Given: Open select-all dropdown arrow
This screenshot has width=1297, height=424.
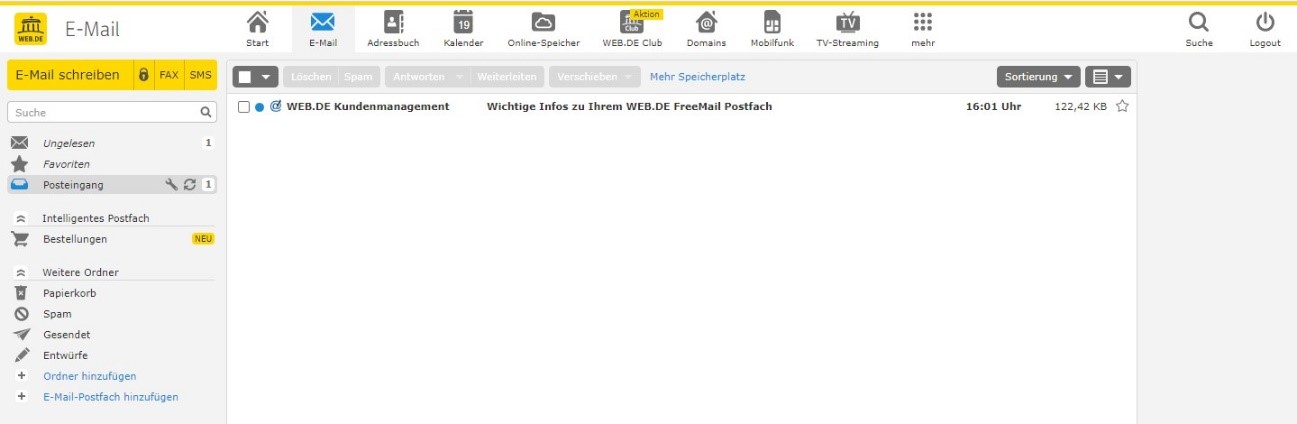Looking at the screenshot, I should (x=267, y=77).
